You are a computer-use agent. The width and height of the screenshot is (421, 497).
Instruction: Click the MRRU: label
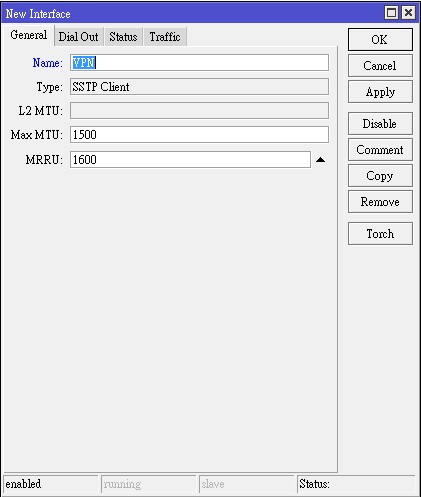[x=44, y=160]
